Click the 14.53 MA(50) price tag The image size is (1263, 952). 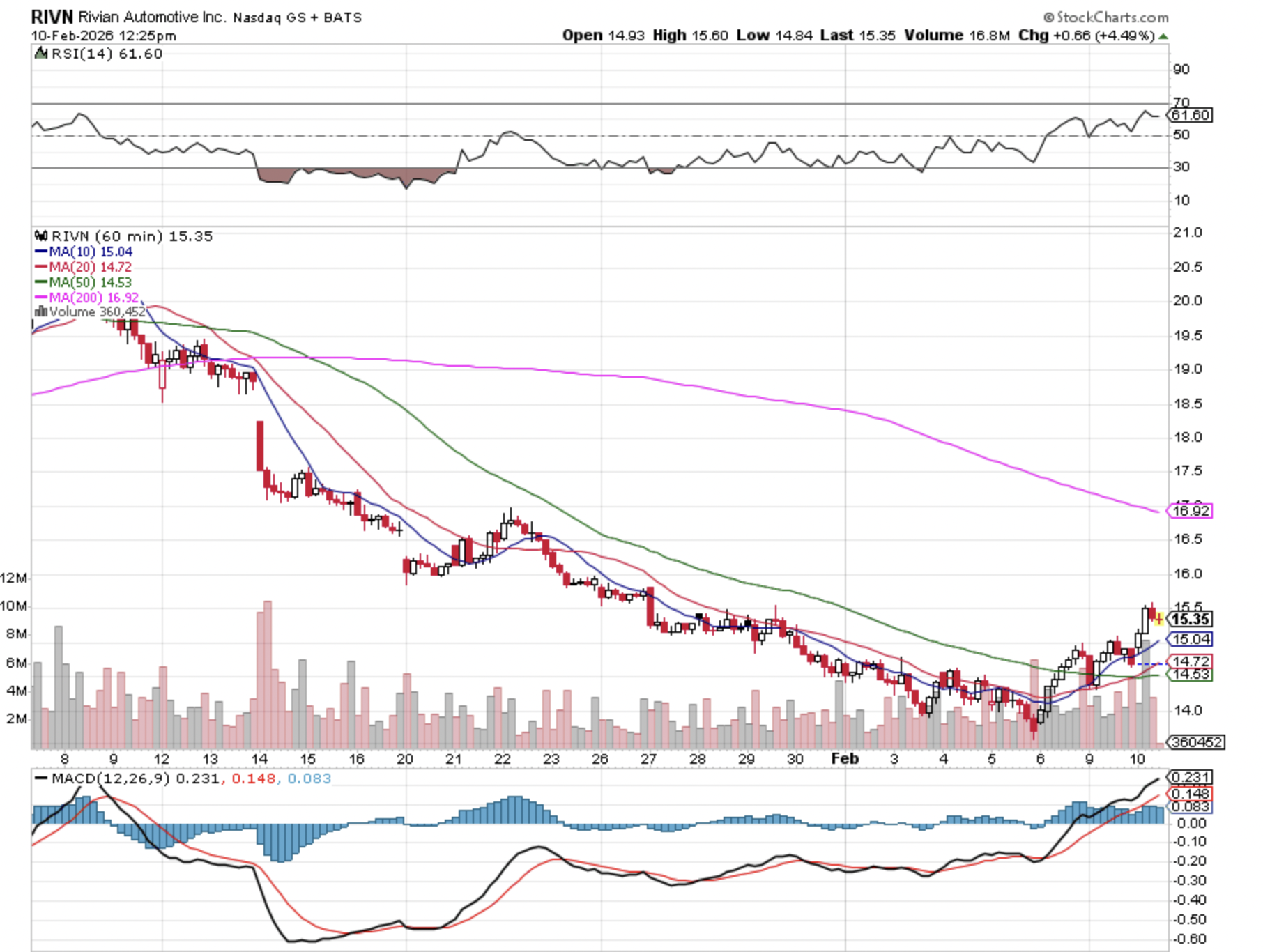[1191, 674]
